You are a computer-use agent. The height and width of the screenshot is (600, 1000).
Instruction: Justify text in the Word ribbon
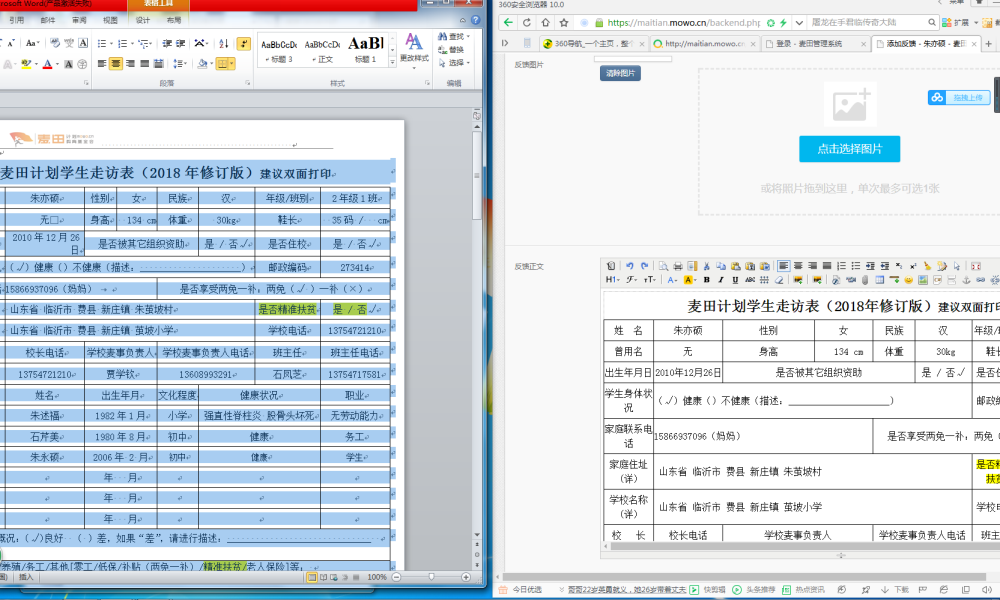coord(144,64)
